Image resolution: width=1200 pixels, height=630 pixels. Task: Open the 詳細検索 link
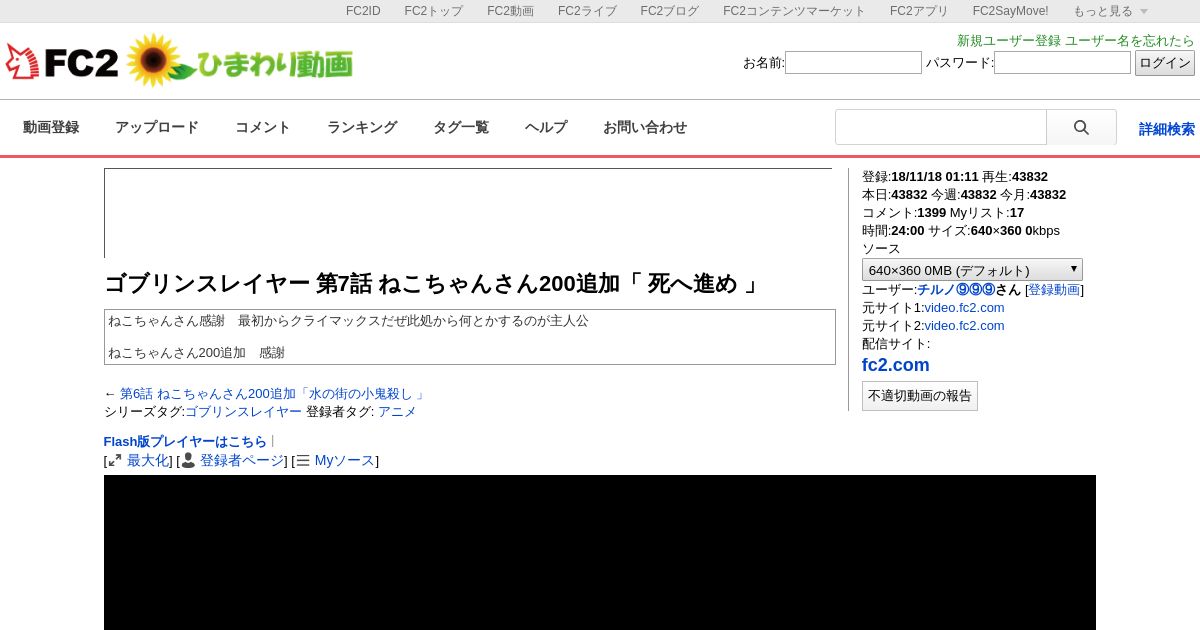point(1167,129)
